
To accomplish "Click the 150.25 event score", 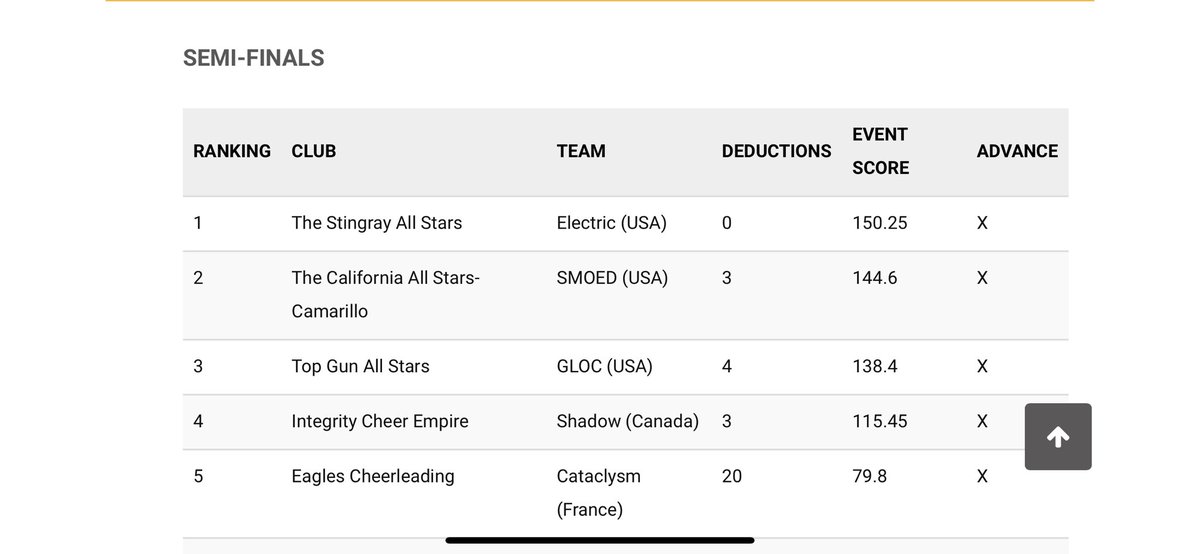I will tap(879, 223).
